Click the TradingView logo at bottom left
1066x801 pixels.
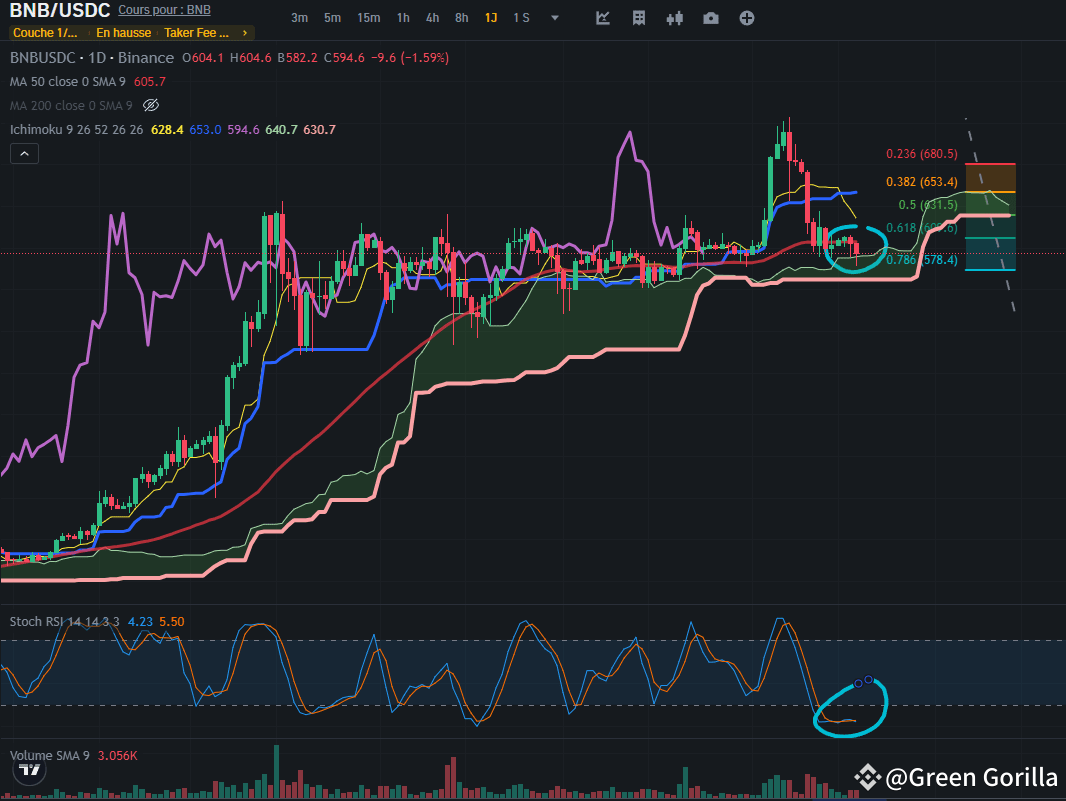coord(30,770)
